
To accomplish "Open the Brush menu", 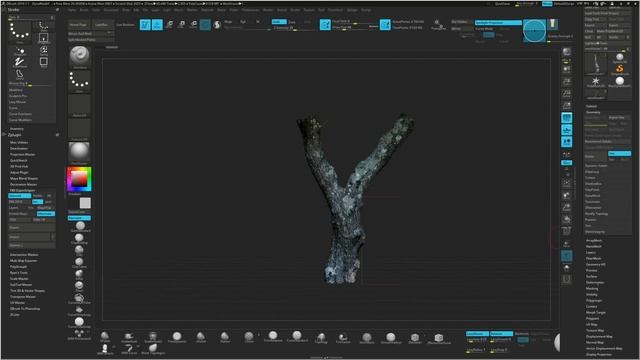I will 84,10.
